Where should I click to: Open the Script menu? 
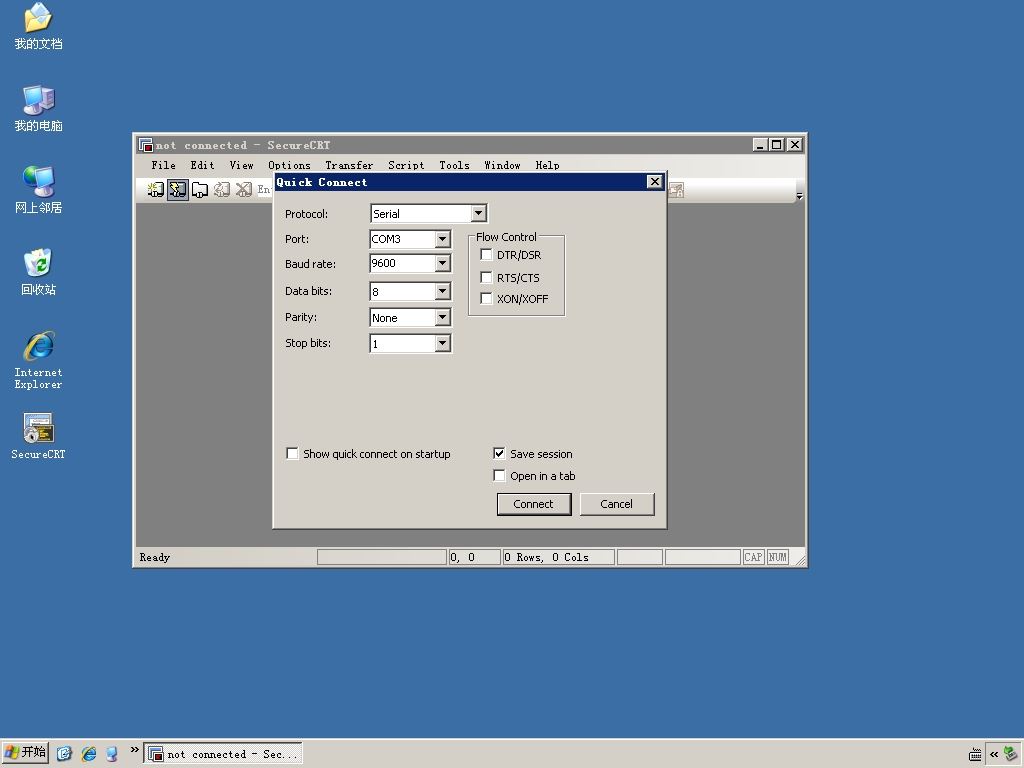click(x=406, y=165)
